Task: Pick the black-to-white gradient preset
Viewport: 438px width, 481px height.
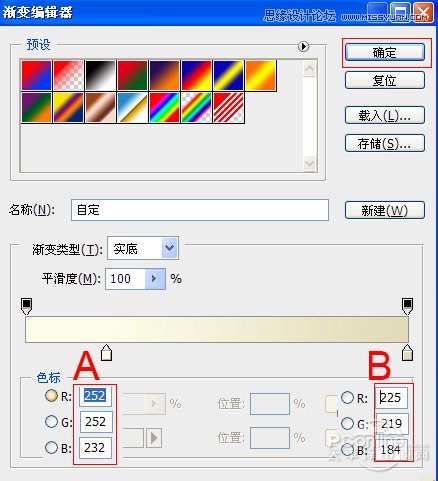Action: point(101,75)
